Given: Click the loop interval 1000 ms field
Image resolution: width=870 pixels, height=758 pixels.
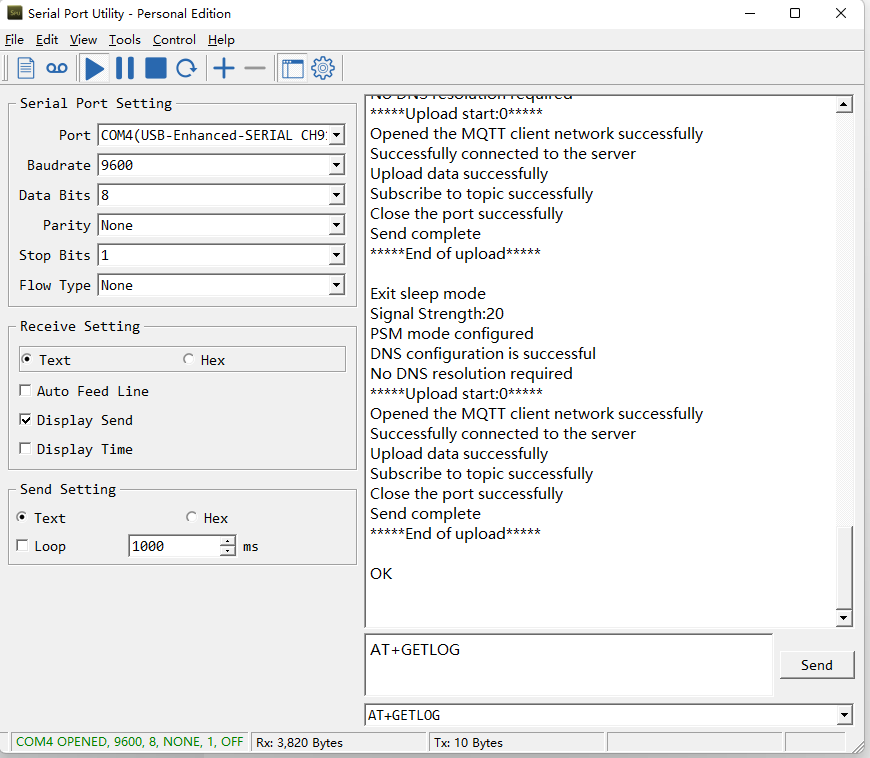Looking at the screenshot, I should click(x=174, y=546).
